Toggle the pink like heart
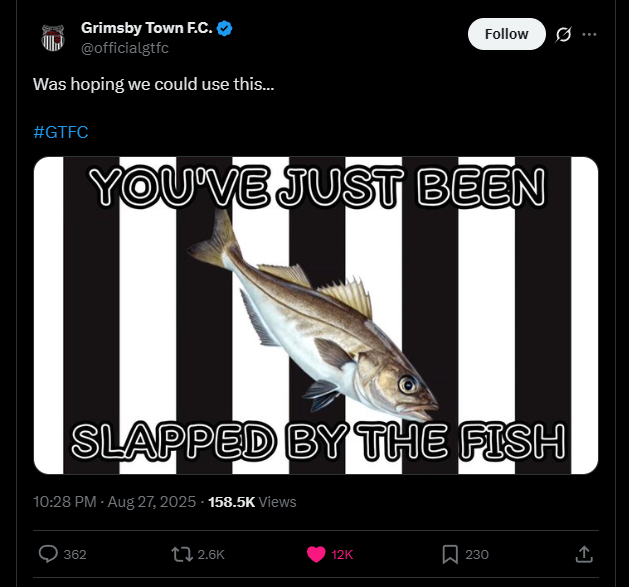Image resolution: width=629 pixels, height=587 pixels. pyautogui.click(x=316, y=554)
